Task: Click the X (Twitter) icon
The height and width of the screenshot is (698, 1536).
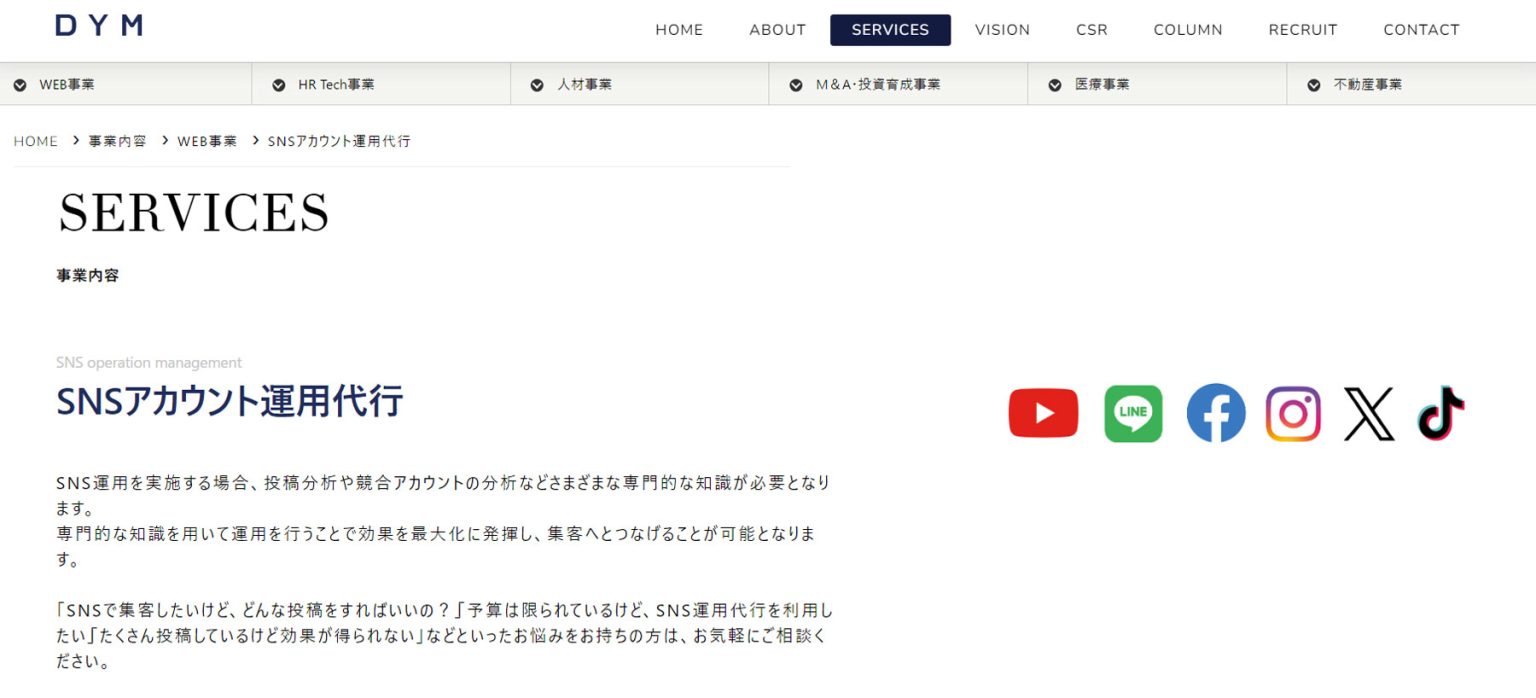Action: click(1369, 412)
